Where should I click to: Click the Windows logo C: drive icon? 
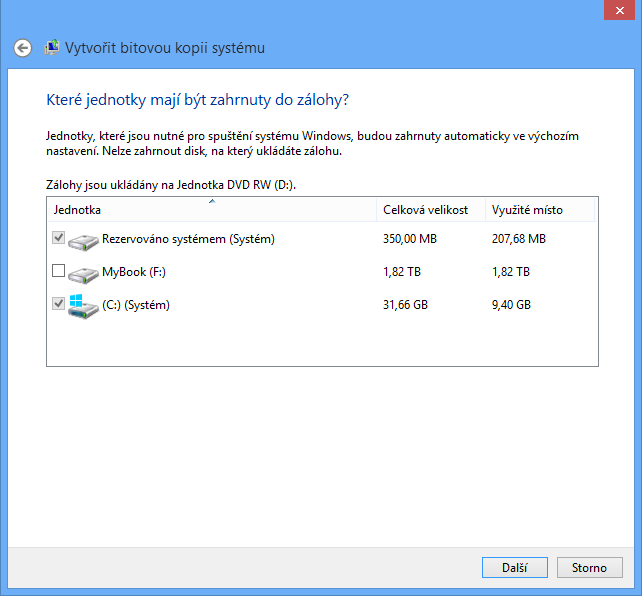coord(84,305)
